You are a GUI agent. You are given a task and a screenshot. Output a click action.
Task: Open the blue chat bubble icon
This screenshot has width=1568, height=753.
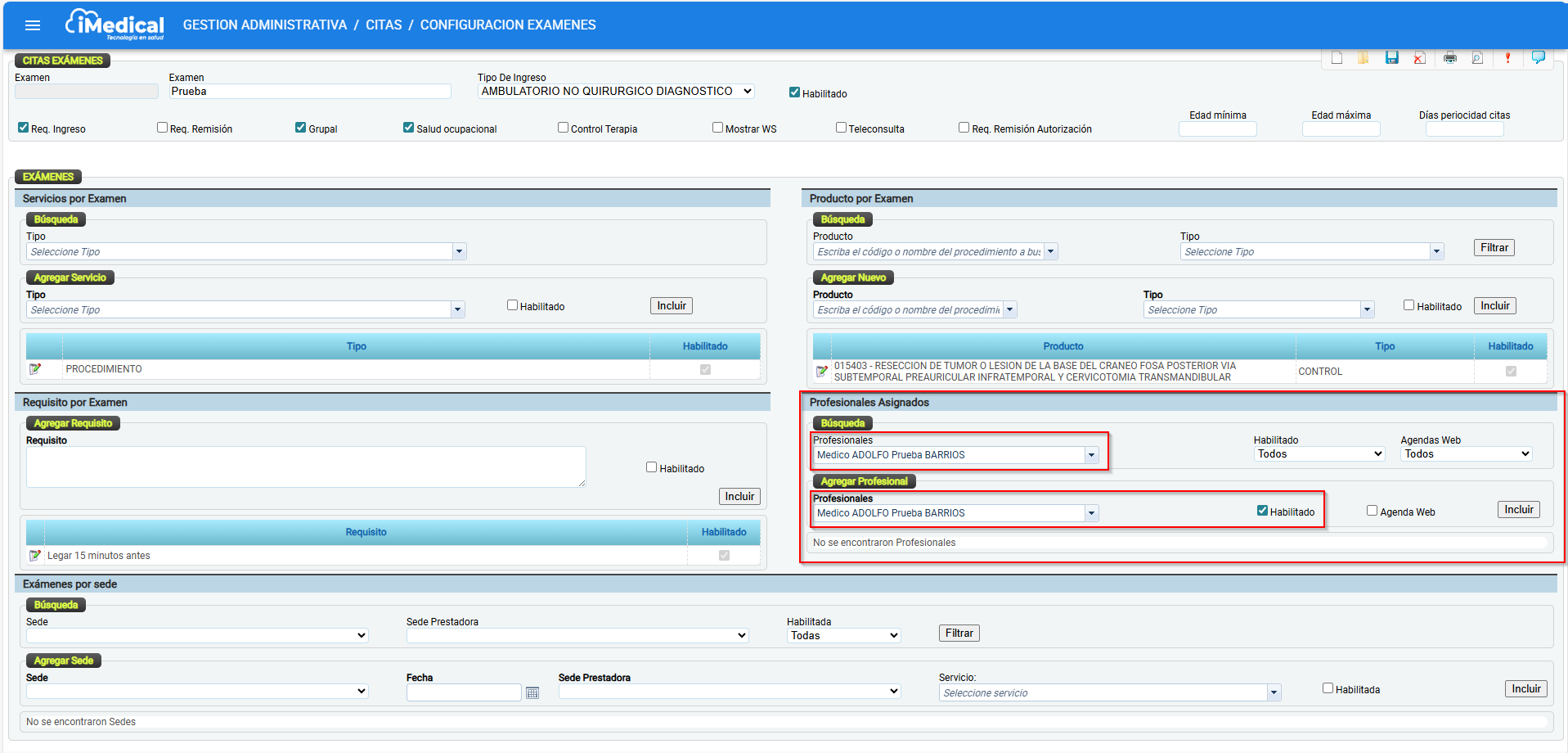[x=1538, y=56]
